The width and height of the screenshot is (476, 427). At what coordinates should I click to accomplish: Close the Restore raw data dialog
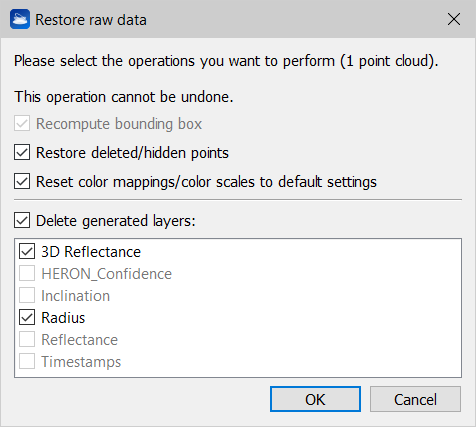point(454,19)
